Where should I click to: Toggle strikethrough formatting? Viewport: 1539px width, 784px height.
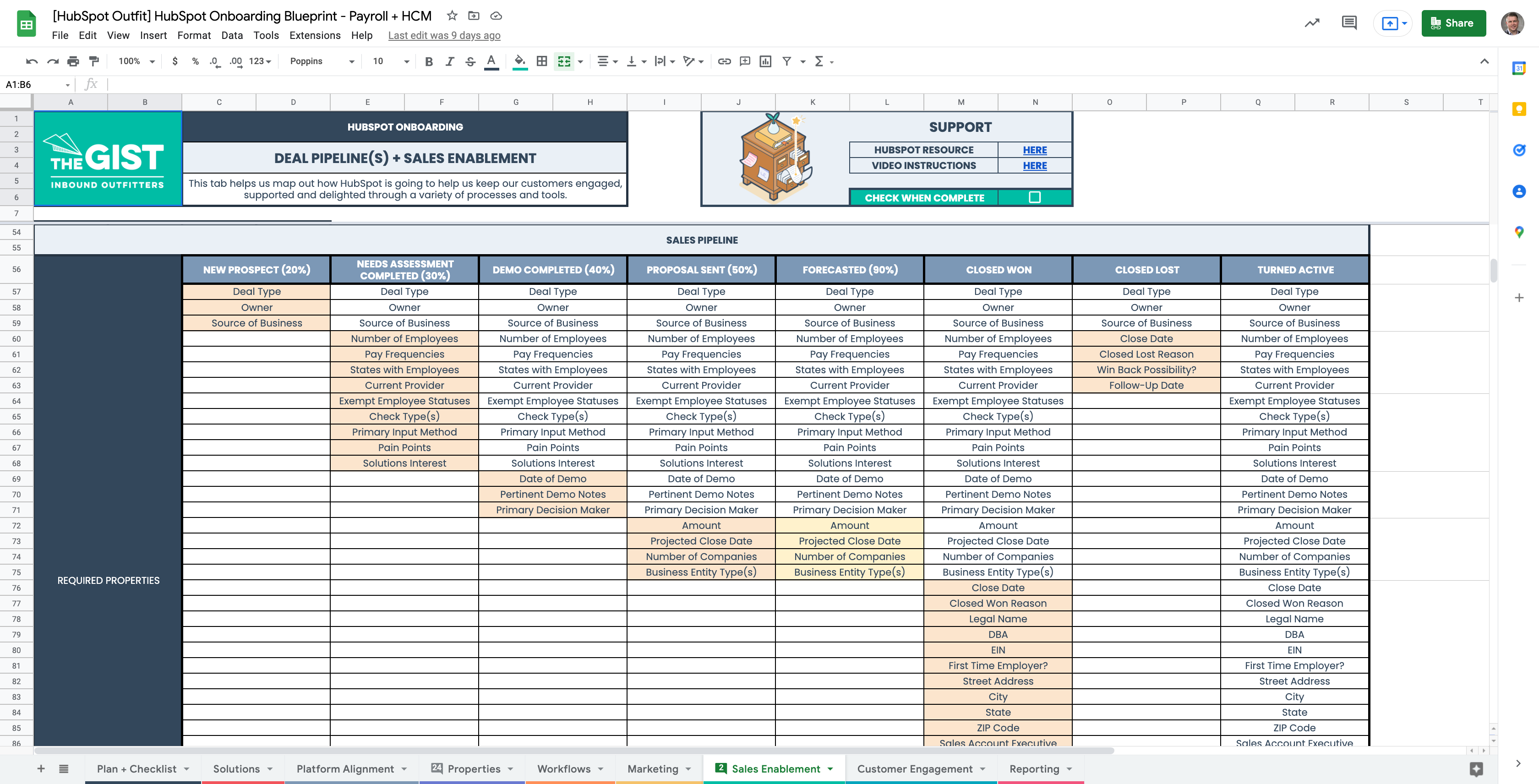pos(470,61)
